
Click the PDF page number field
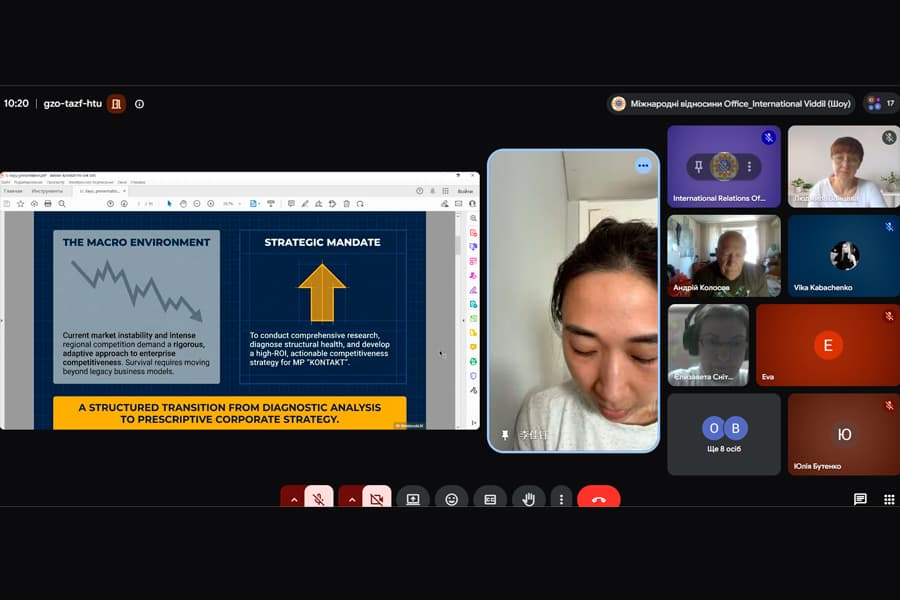point(139,204)
